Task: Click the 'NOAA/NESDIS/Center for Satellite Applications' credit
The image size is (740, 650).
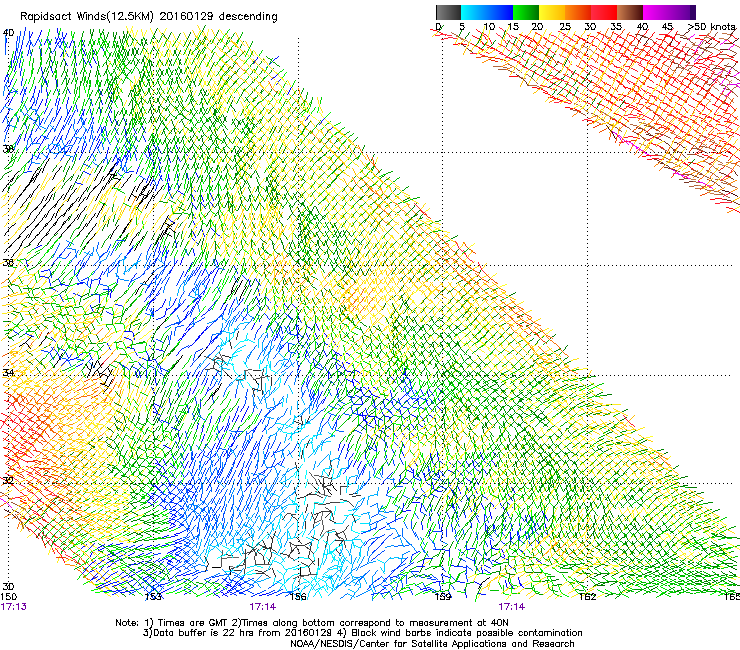Action: tap(432, 644)
